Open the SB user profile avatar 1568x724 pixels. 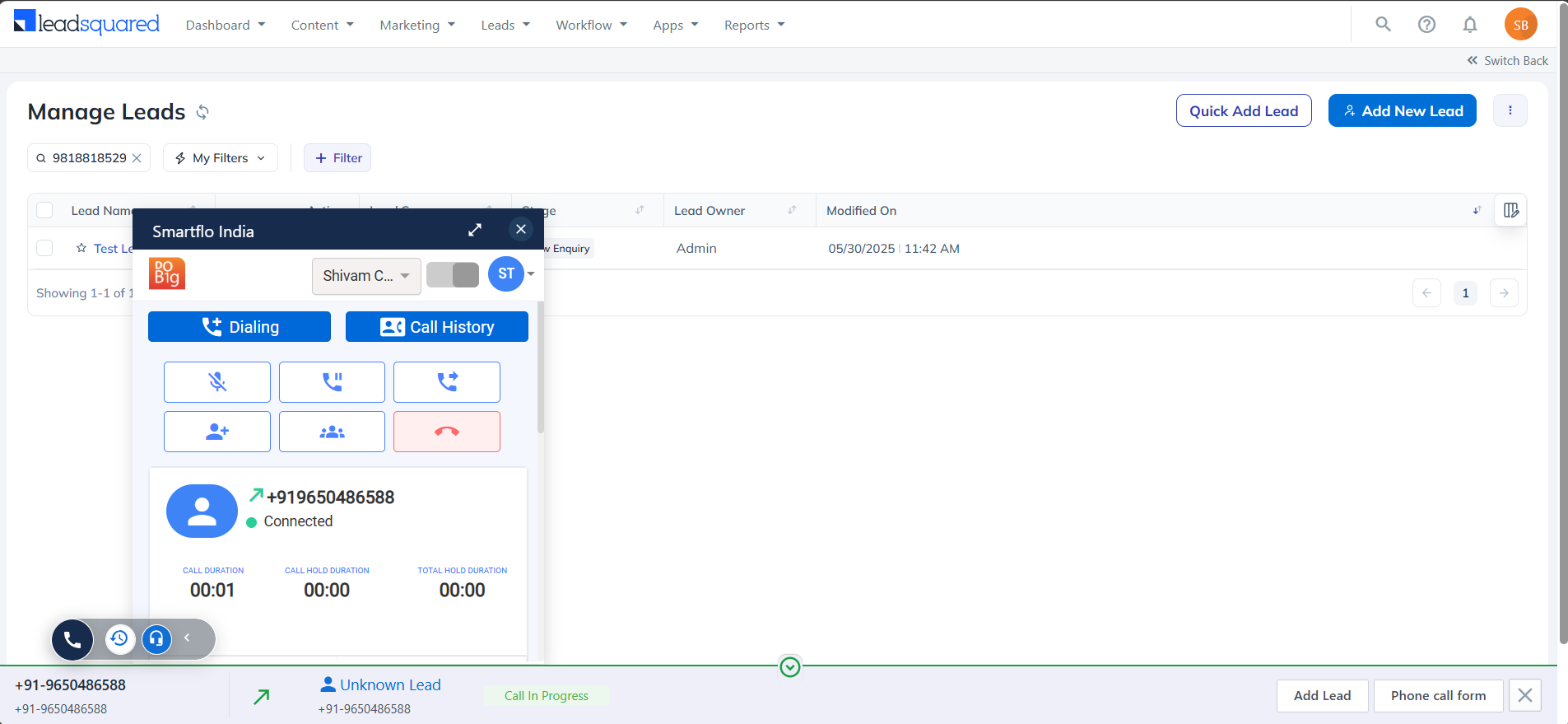(x=1520, y=25)
